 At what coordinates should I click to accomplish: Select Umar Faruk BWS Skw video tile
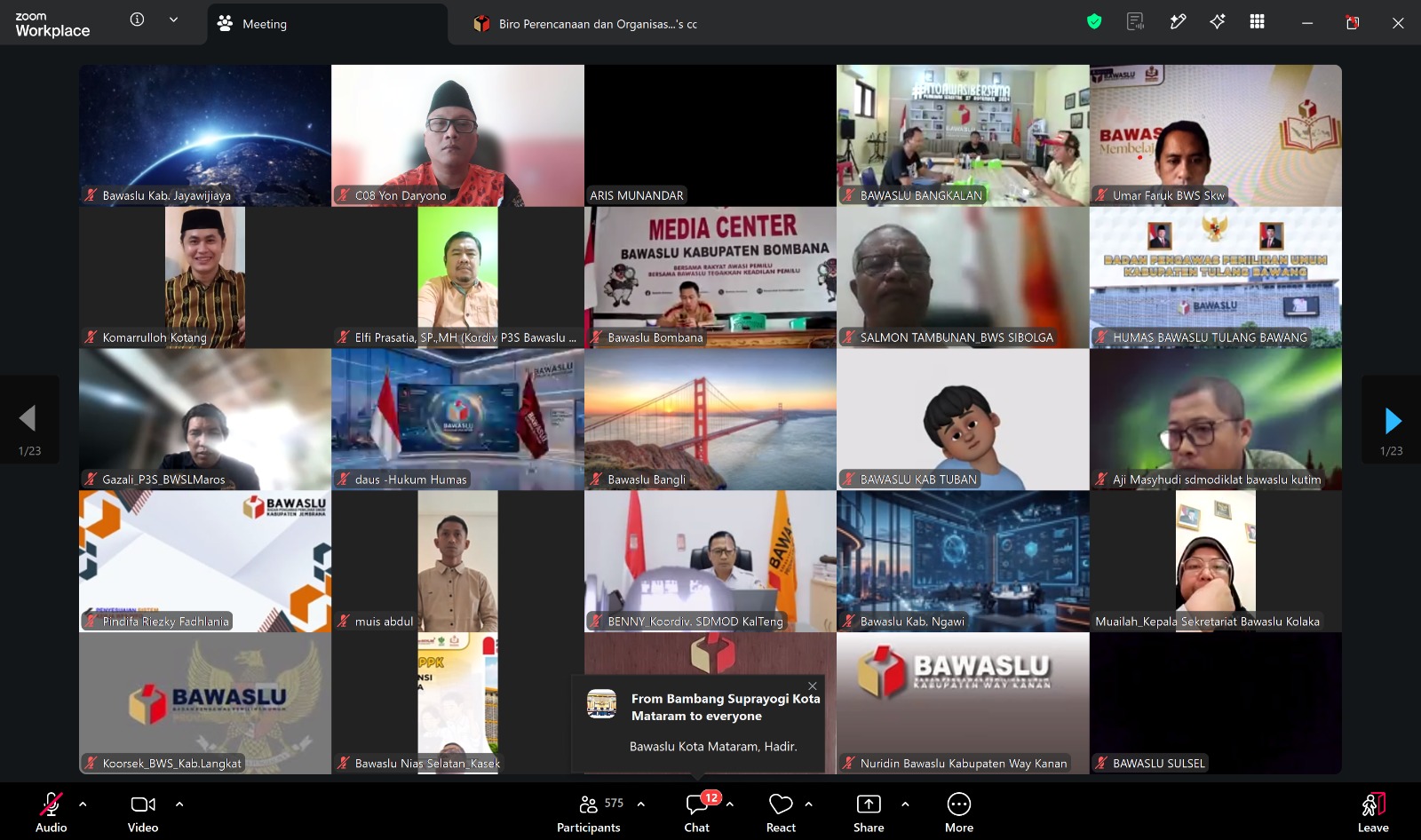[x=1216, y=135]
